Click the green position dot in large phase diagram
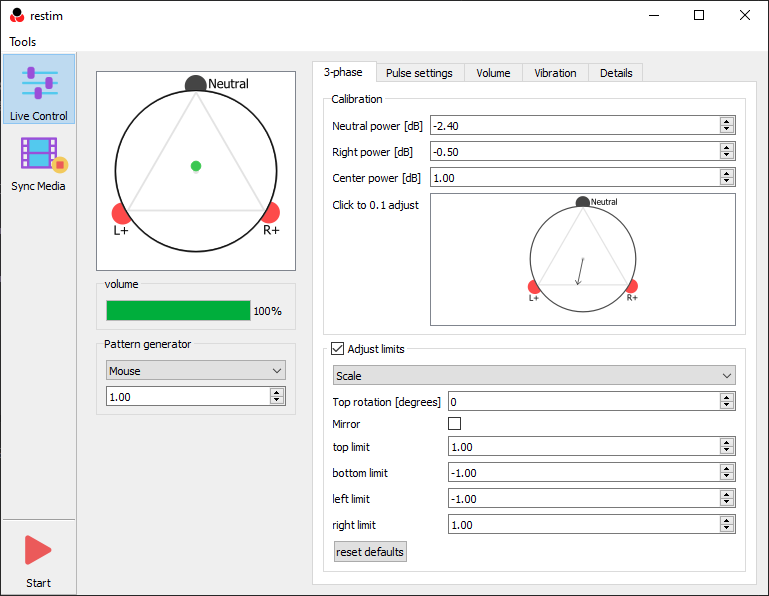This screenshot has height=596, width=769. (196, 166)
